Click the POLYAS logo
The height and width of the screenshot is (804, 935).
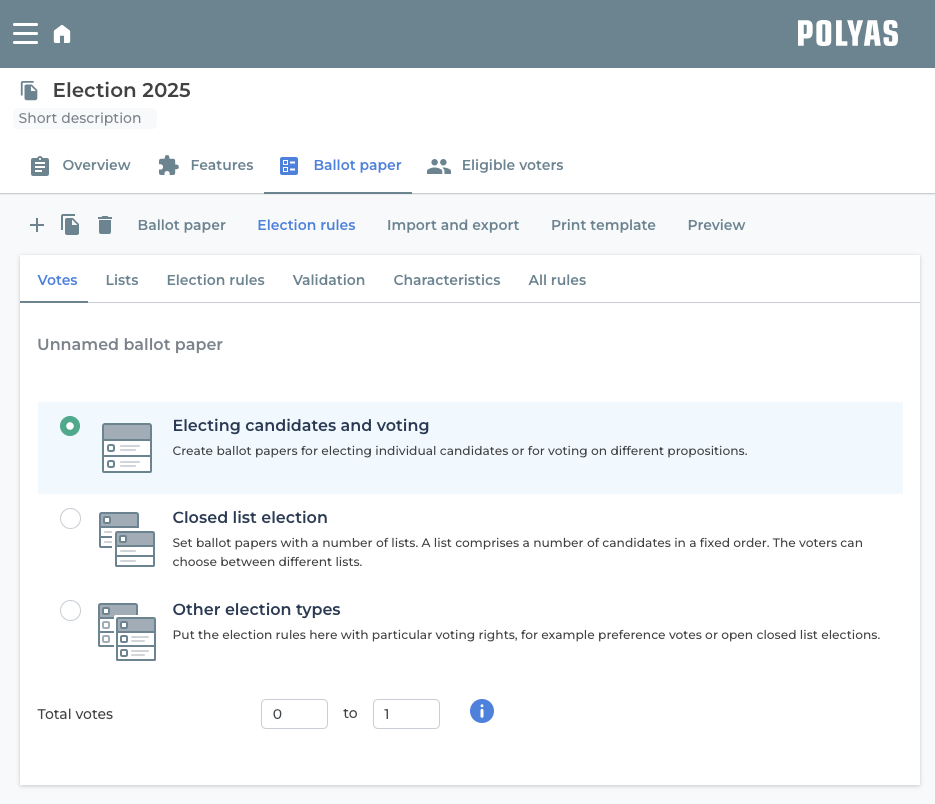pos(847,34)
